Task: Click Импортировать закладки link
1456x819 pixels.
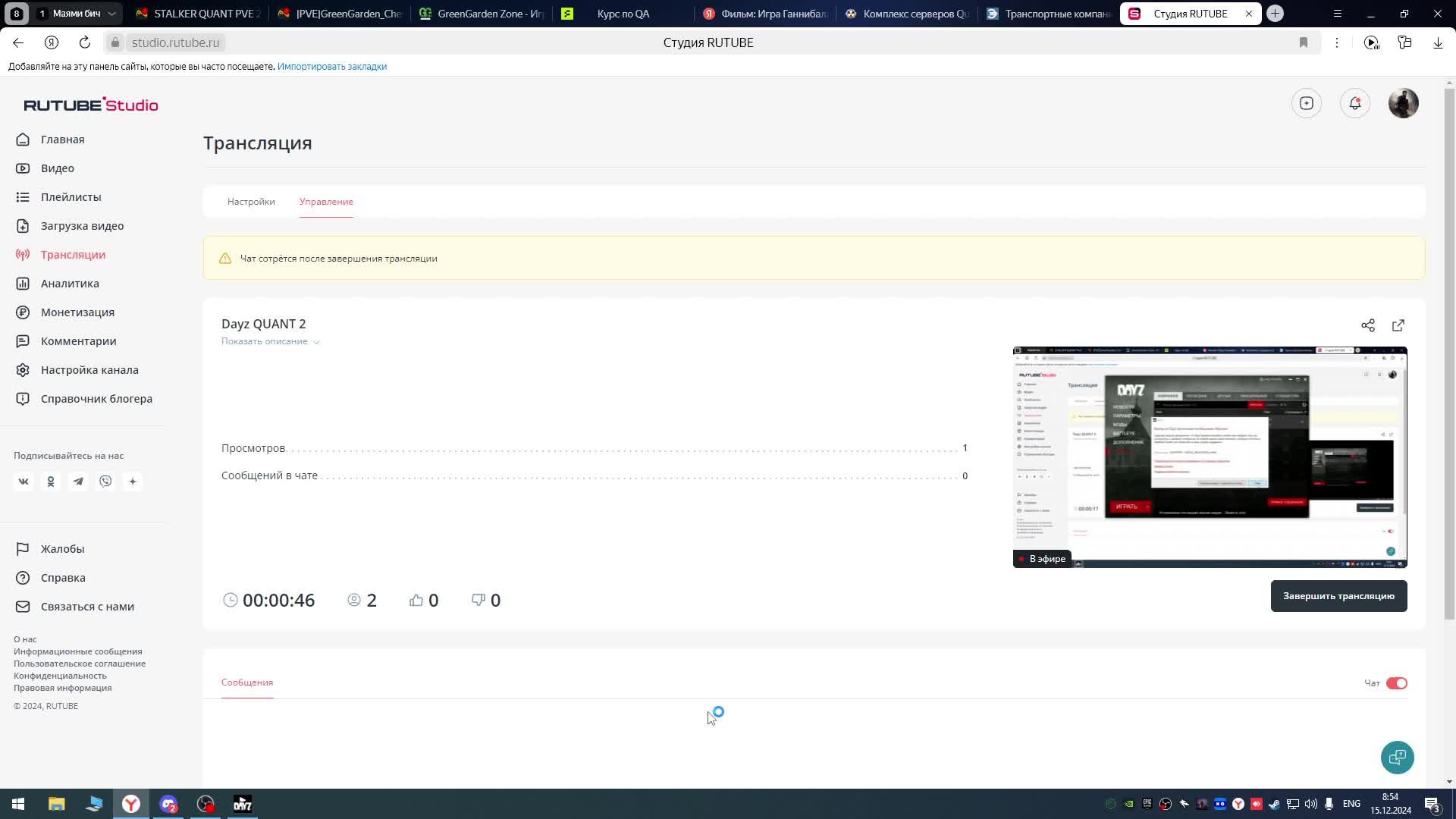Action: point(331,67)
